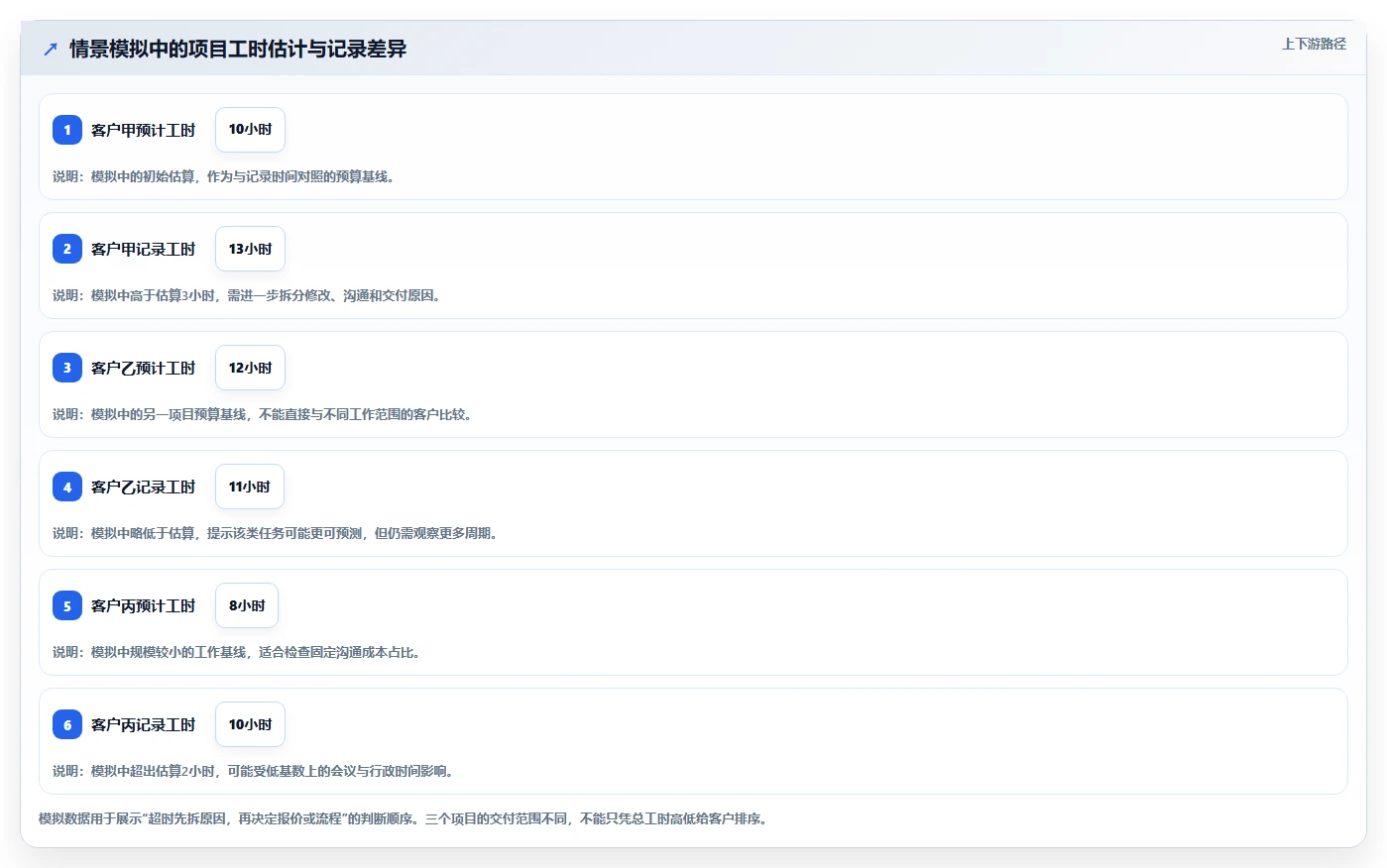This screenshot has height=868, width=1387.
Task: Select the 客户丙记录工时 label
Action: [x=143, y=724]
